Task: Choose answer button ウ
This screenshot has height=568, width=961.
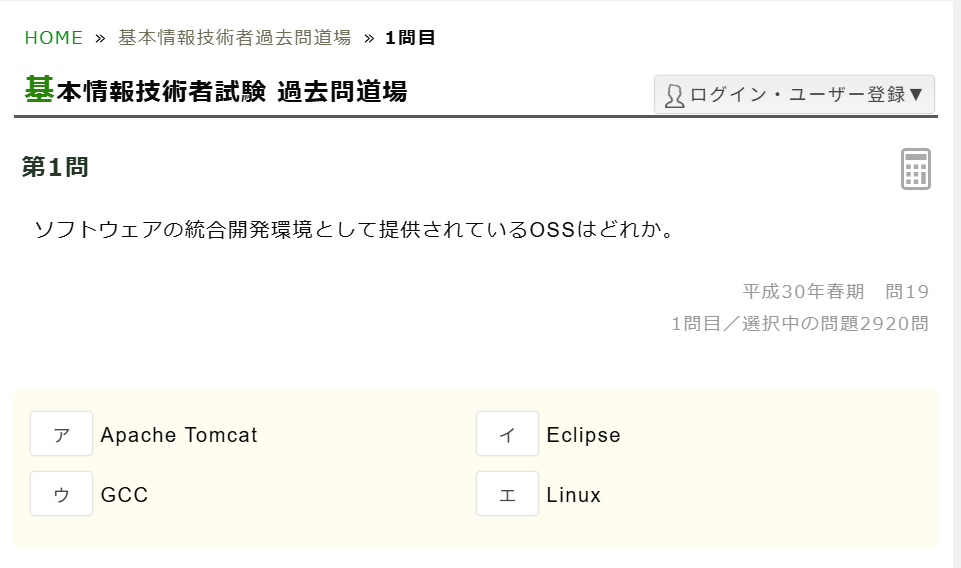Action: point(61,494)
